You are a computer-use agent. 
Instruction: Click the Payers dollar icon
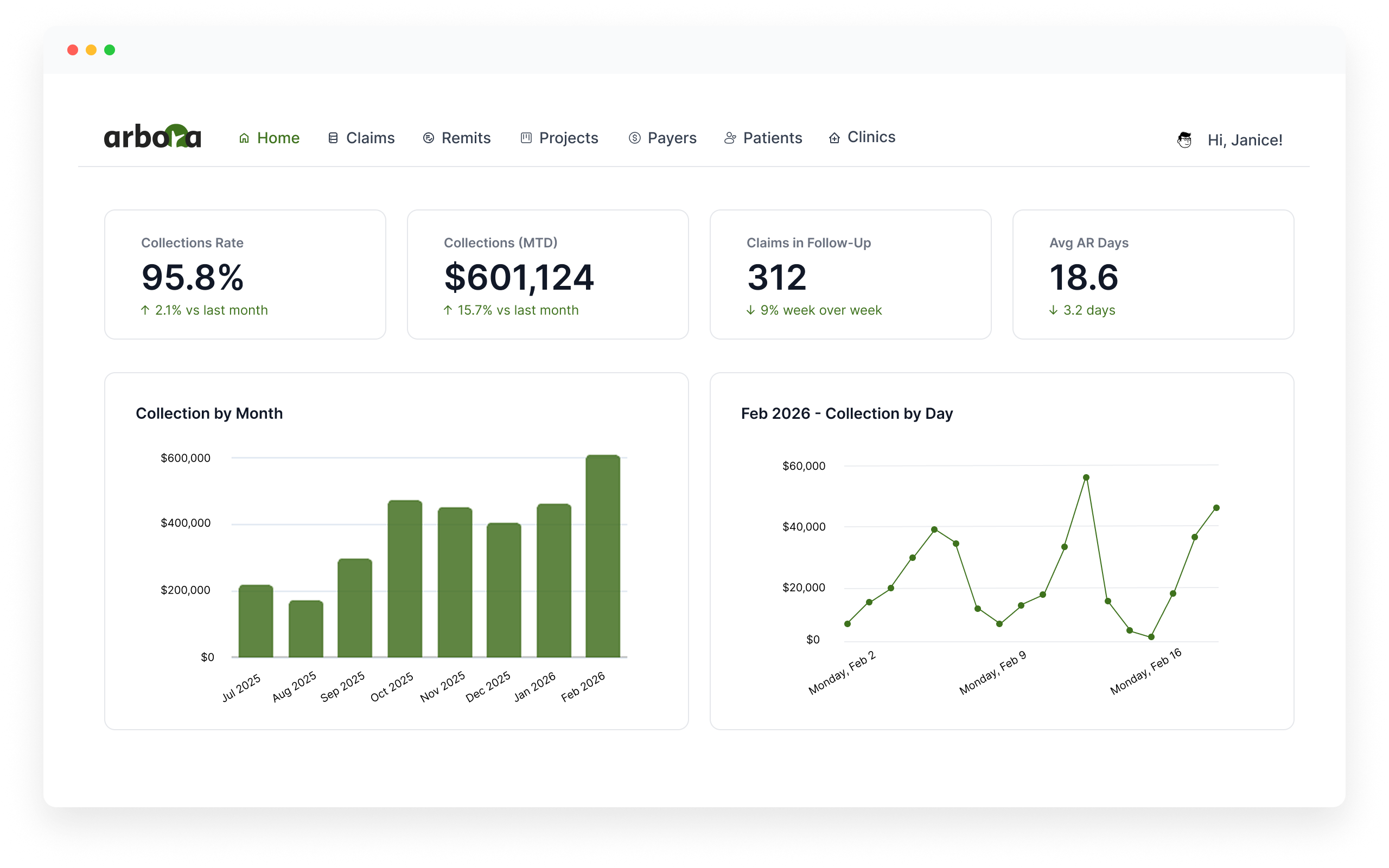click(634, 138)
